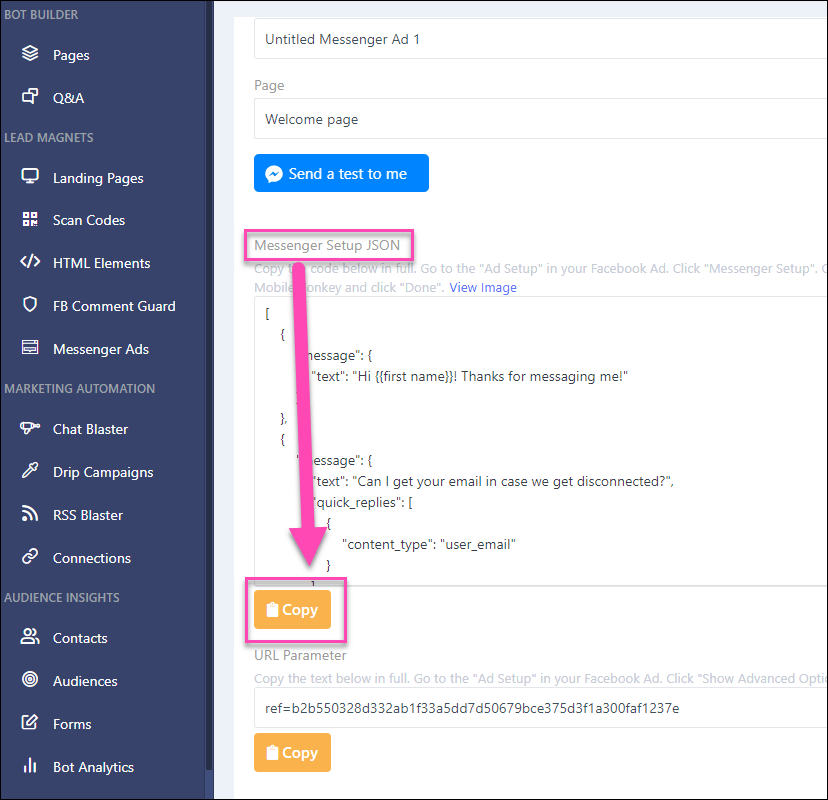This screenshot has width=828, height=800.
Task: Click the URL Parameter label
Action: tap(300, 655)
